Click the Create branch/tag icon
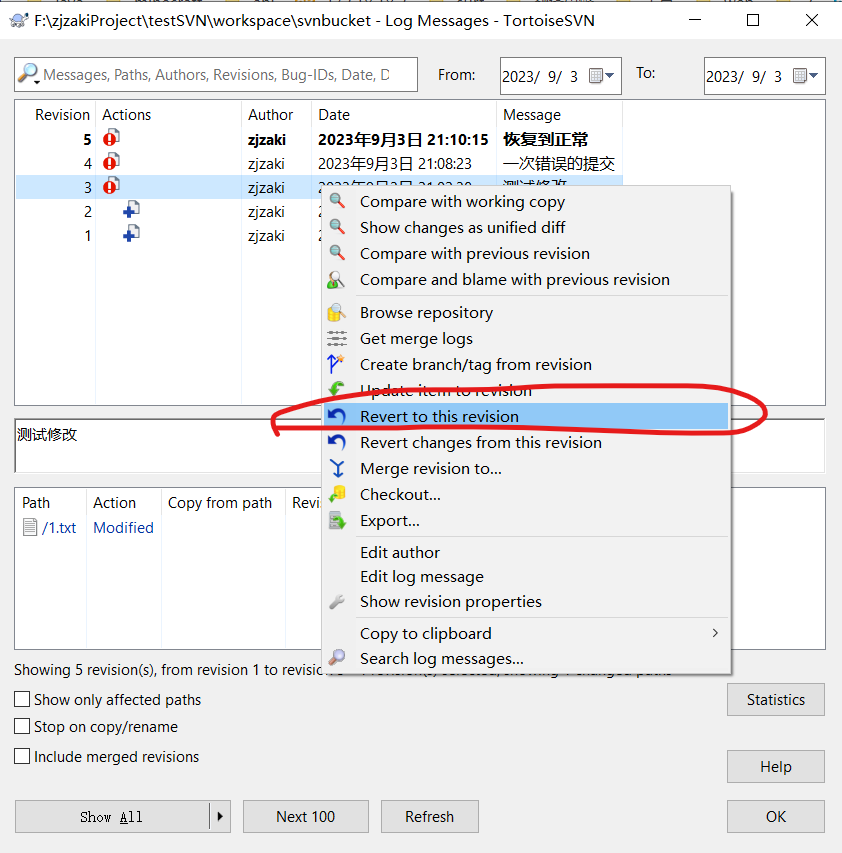 336,364
